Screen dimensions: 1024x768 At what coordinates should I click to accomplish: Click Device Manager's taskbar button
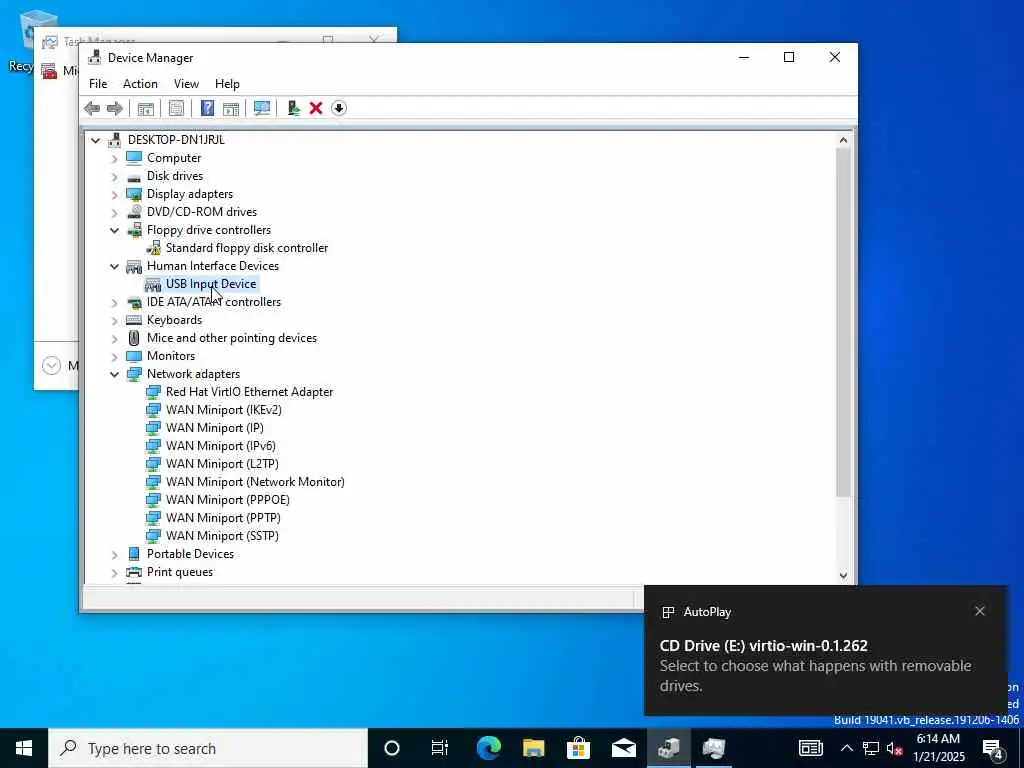pos(669,748)
